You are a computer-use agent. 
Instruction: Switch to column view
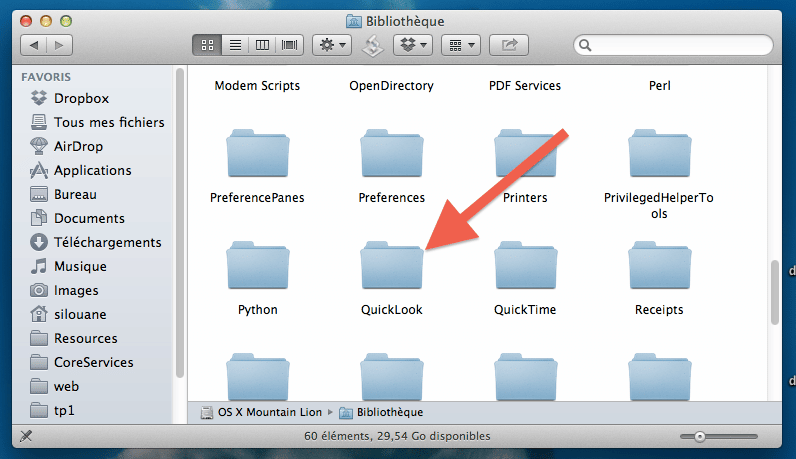click(x=262, y=45)
